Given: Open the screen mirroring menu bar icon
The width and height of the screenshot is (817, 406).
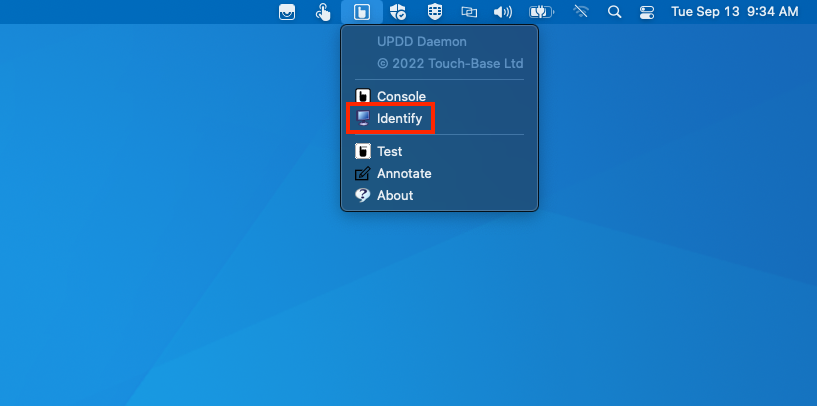Looking at the screenshot, I should [x=469, y=12].
